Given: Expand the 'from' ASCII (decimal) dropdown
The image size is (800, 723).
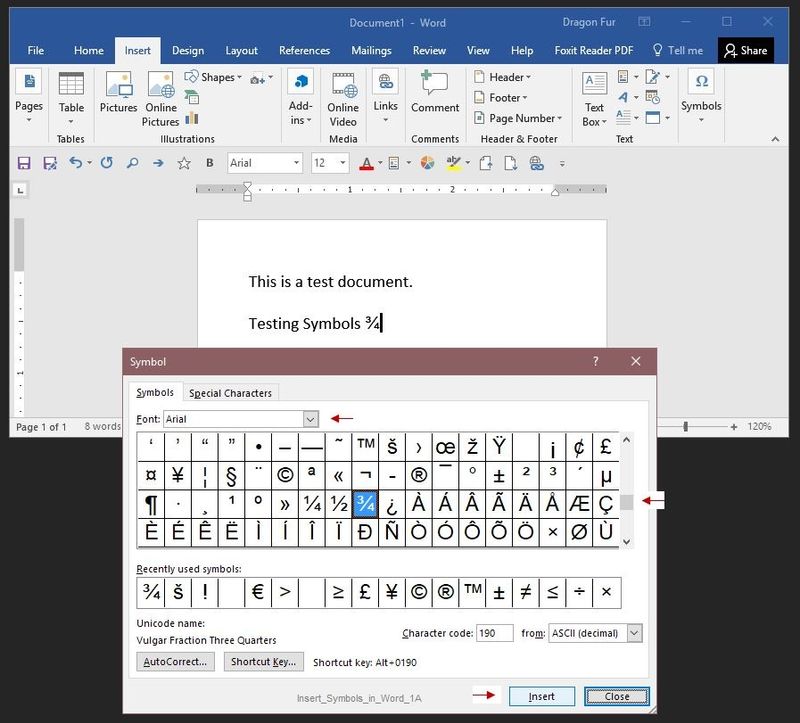Looking at the screenshot, I should point(635,633).
